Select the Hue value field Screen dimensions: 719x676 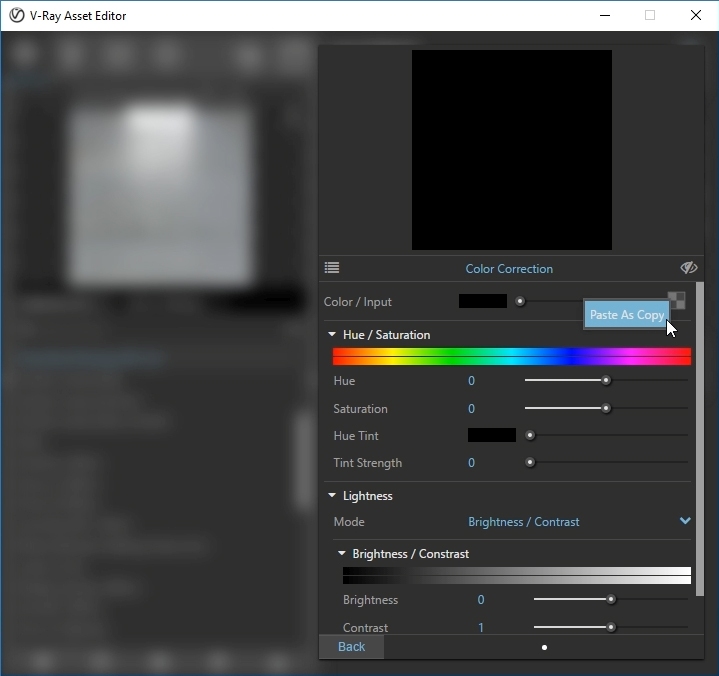pos(471,381)
